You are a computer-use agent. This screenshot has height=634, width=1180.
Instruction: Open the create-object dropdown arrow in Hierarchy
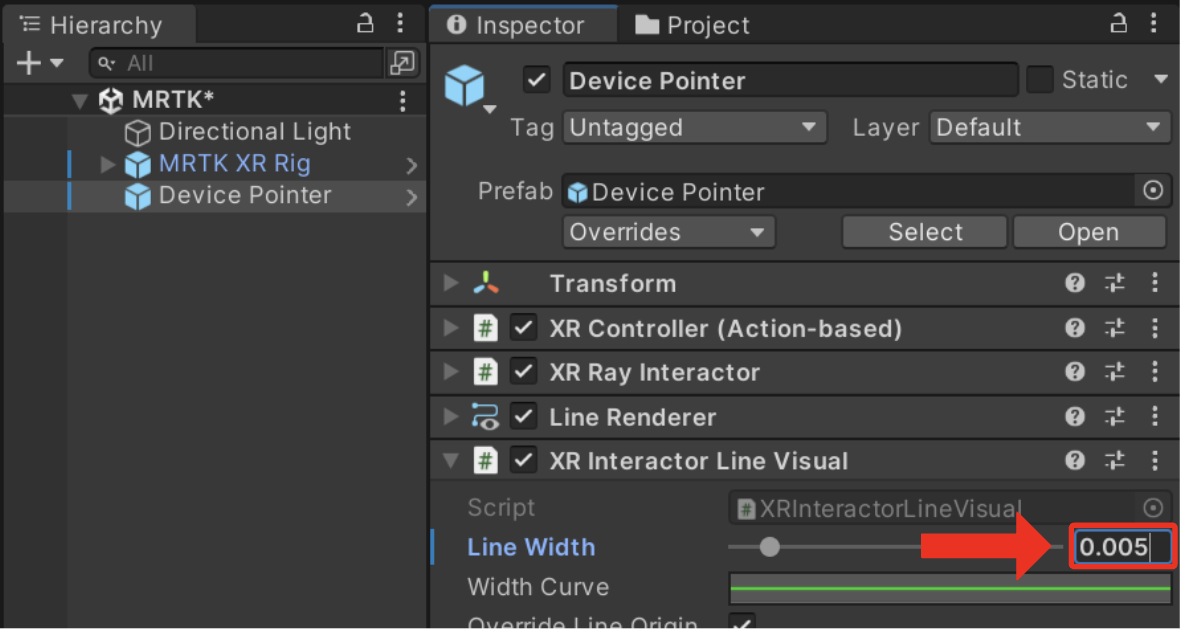pyautogui.click(x=57, y=63)
